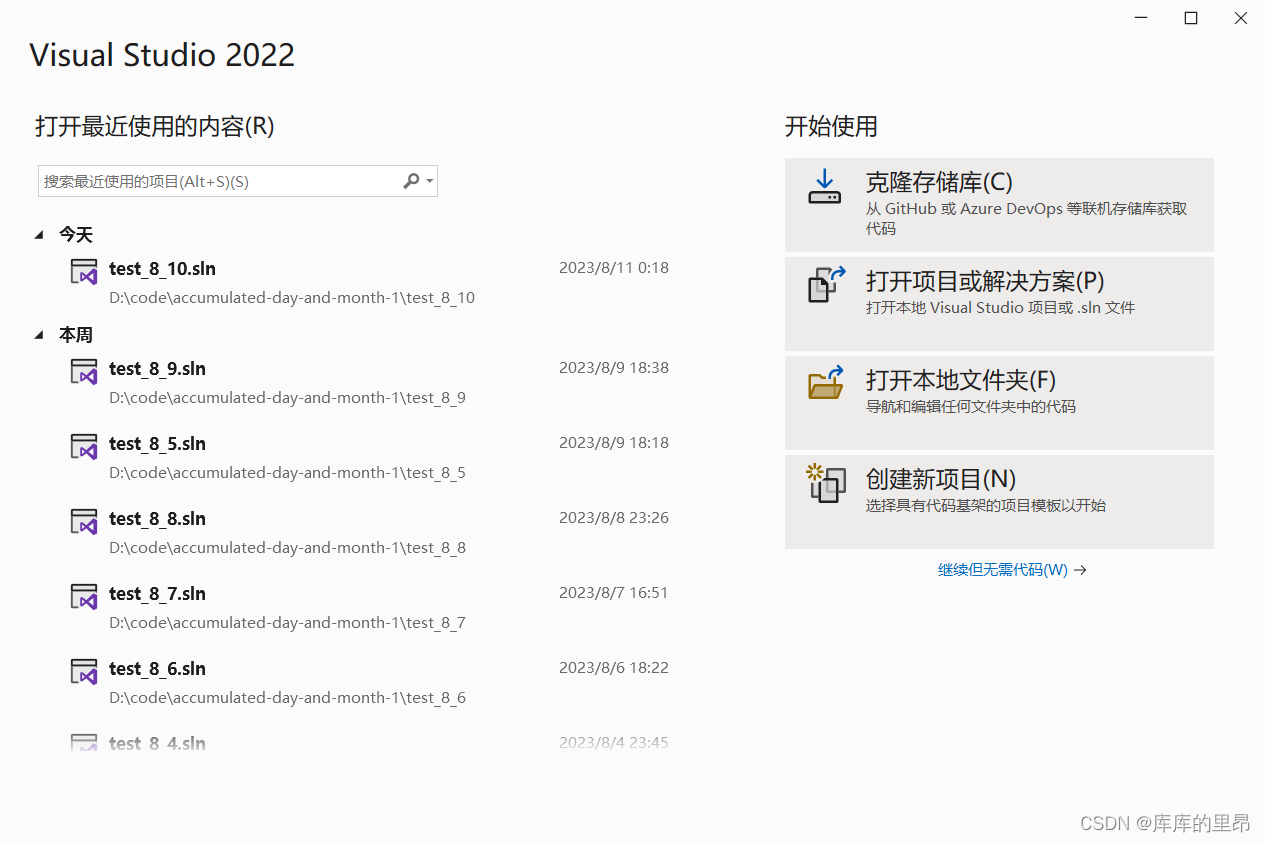Collapse the 本周 group

coord(39,335)
